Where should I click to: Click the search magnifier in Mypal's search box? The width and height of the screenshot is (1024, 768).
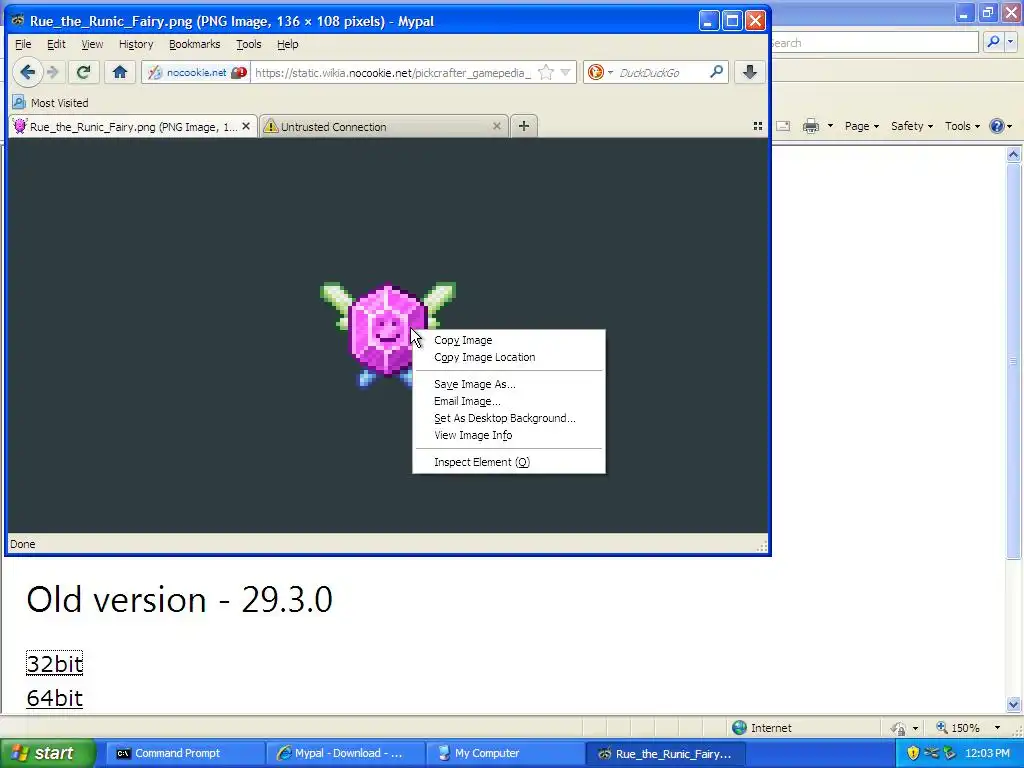716,72
